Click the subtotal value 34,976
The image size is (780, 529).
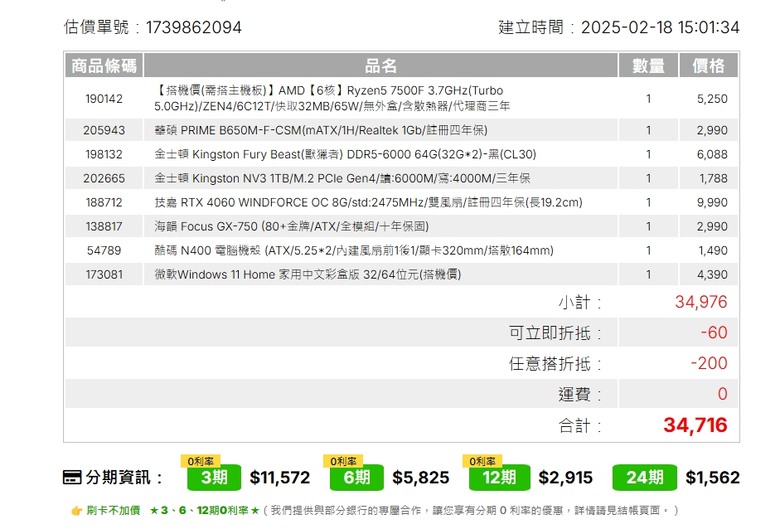click(701, 302)
